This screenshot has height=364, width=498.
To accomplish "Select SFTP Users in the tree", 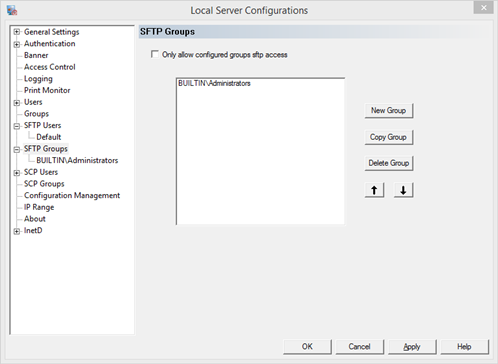I will [x=42, y=125].
